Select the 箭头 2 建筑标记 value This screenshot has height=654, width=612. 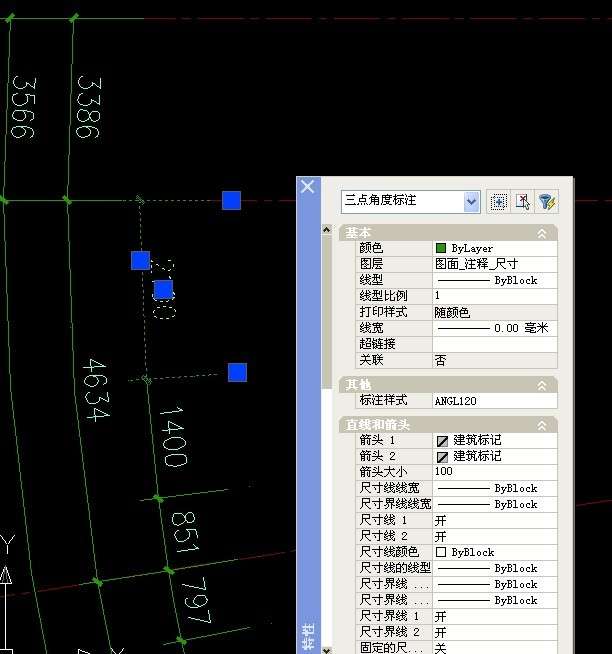click(x=495, y=456)
